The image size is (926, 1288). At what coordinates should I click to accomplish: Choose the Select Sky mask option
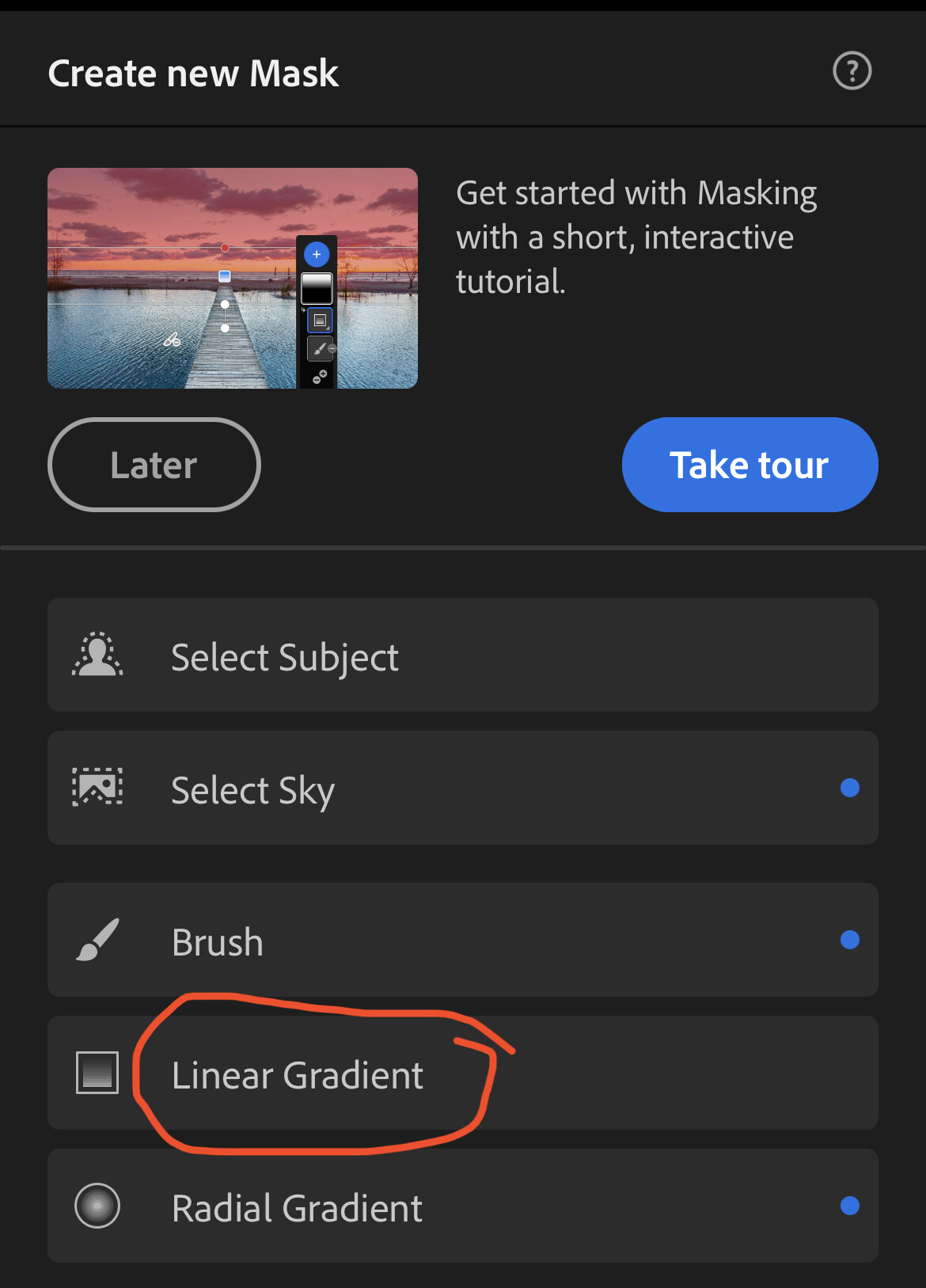[463, 788]
